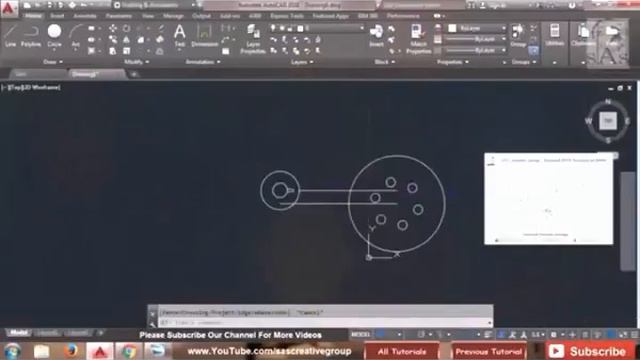Select the Text annotation tool
The width and height of the screenshot is (640, 360).
click(180, 36)
